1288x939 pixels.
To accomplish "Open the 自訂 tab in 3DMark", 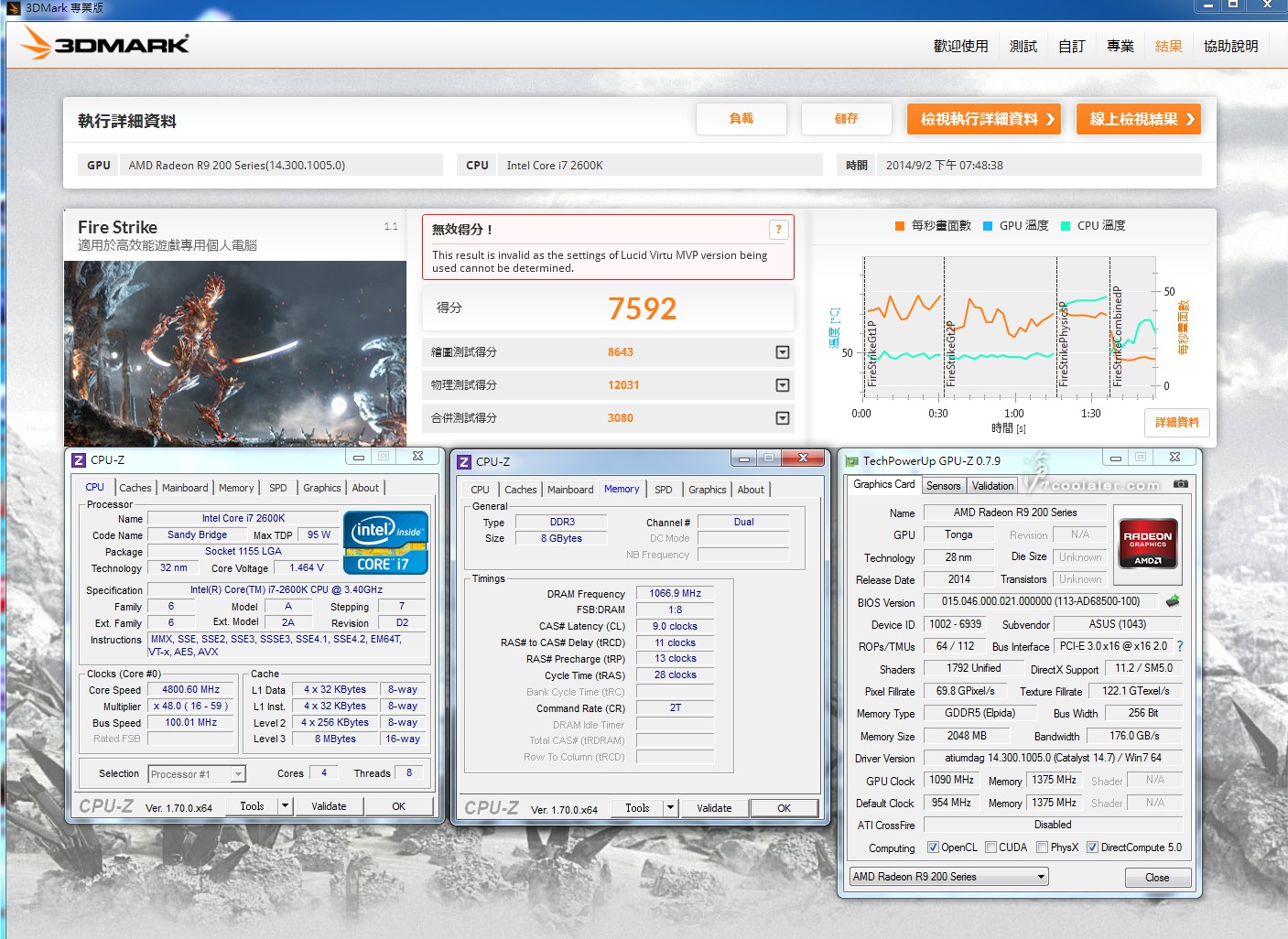I will pyautogui.click(x=1072, y=46).
